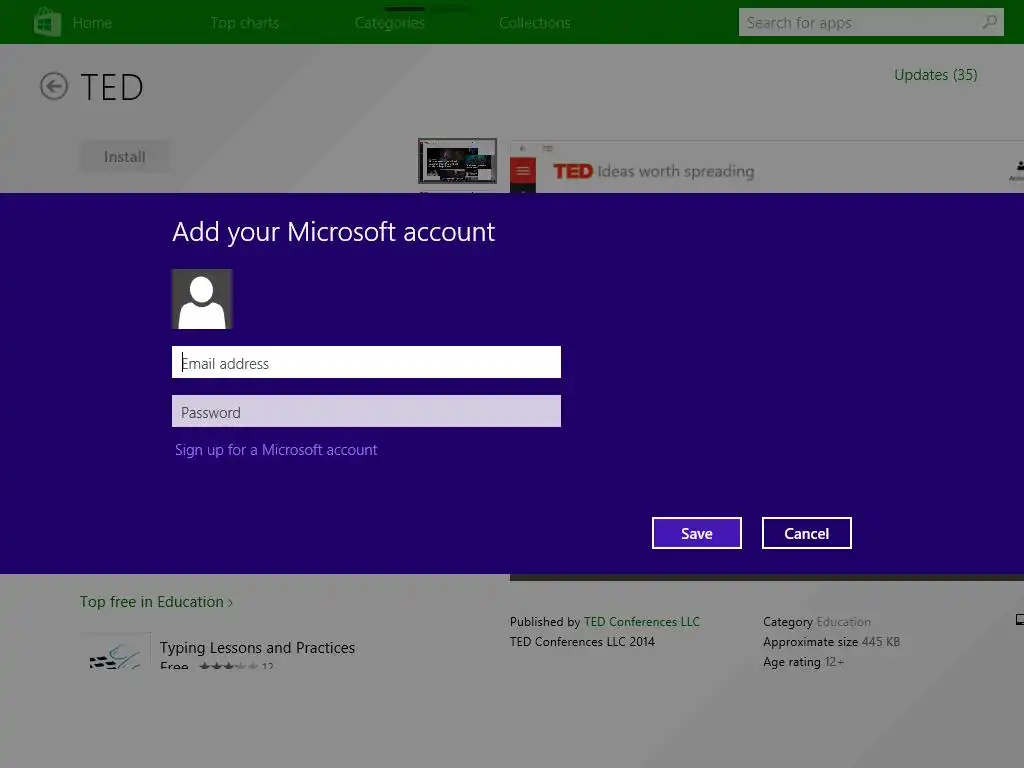
Task: Click the search magnifier icon
Action: tap(990, 22)
